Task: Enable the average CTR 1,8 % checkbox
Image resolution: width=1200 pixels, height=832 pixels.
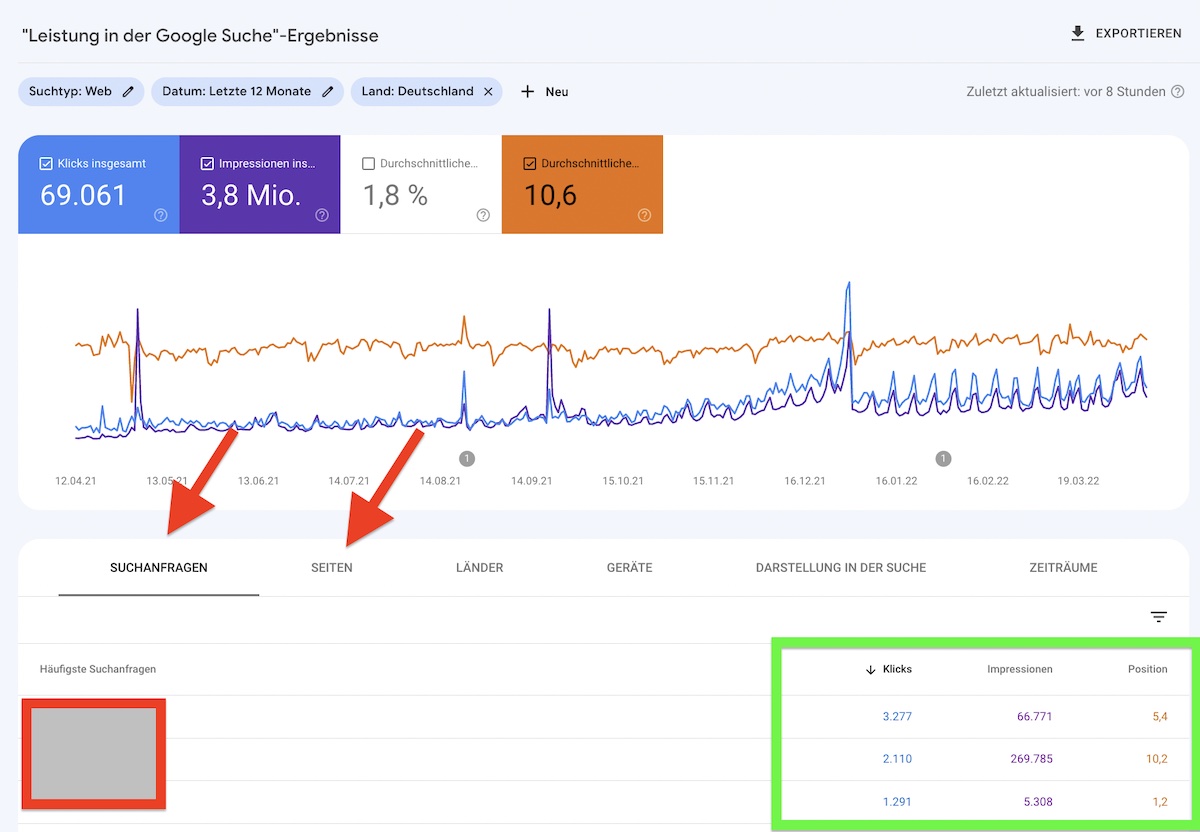Action: pos(368,163)
